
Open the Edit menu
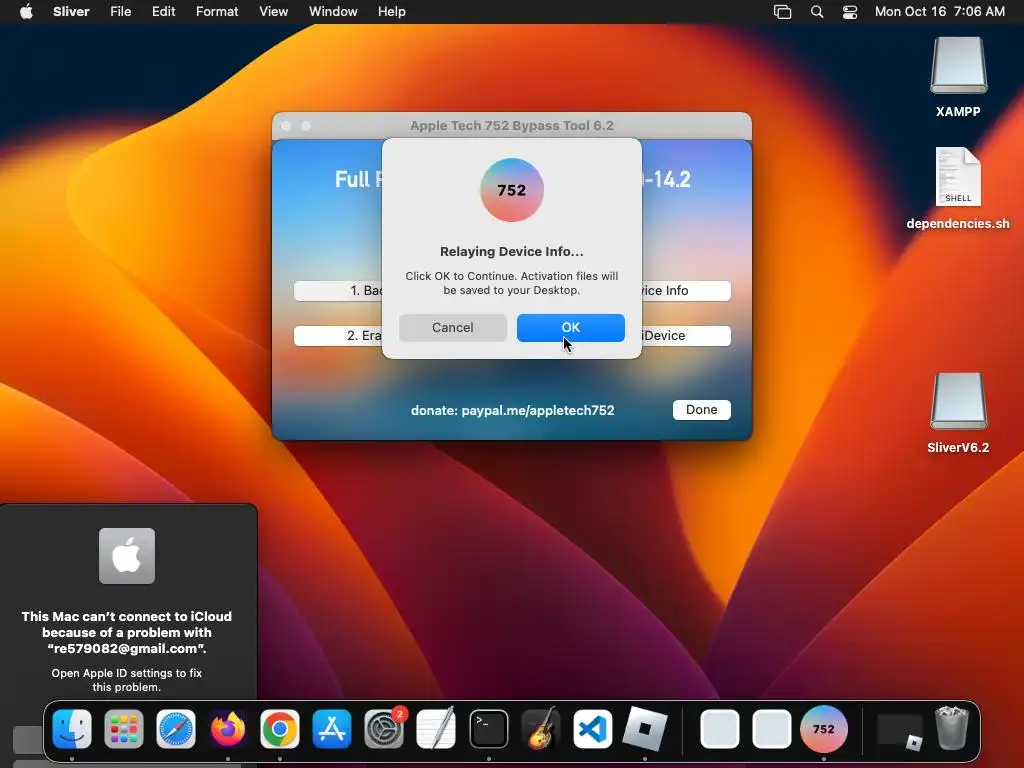(163, 11)
